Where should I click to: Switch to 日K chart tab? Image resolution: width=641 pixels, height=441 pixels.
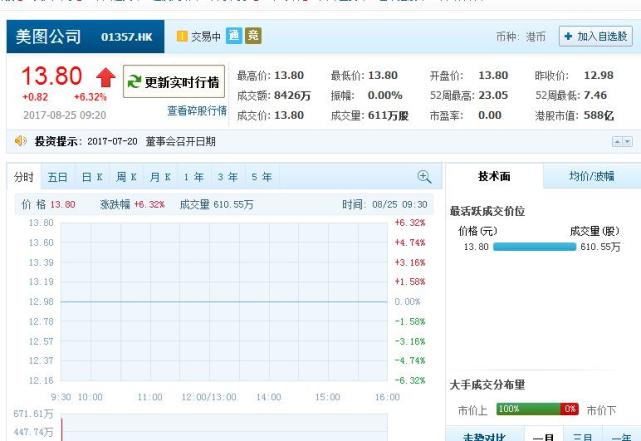(92, 177)
